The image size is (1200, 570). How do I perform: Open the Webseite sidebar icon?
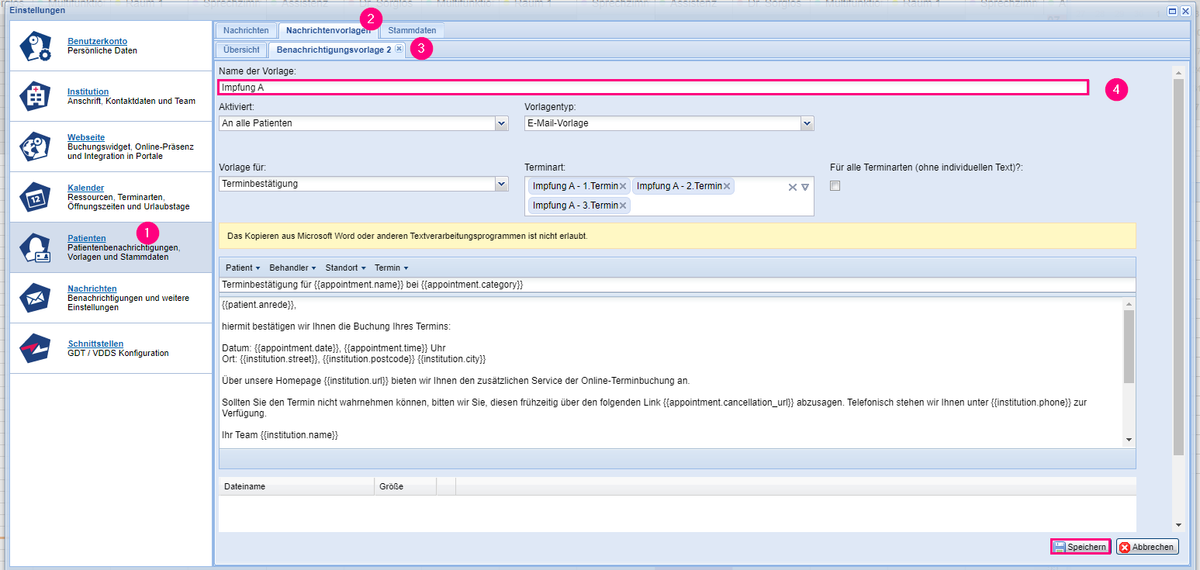click(x=39, y=147)
